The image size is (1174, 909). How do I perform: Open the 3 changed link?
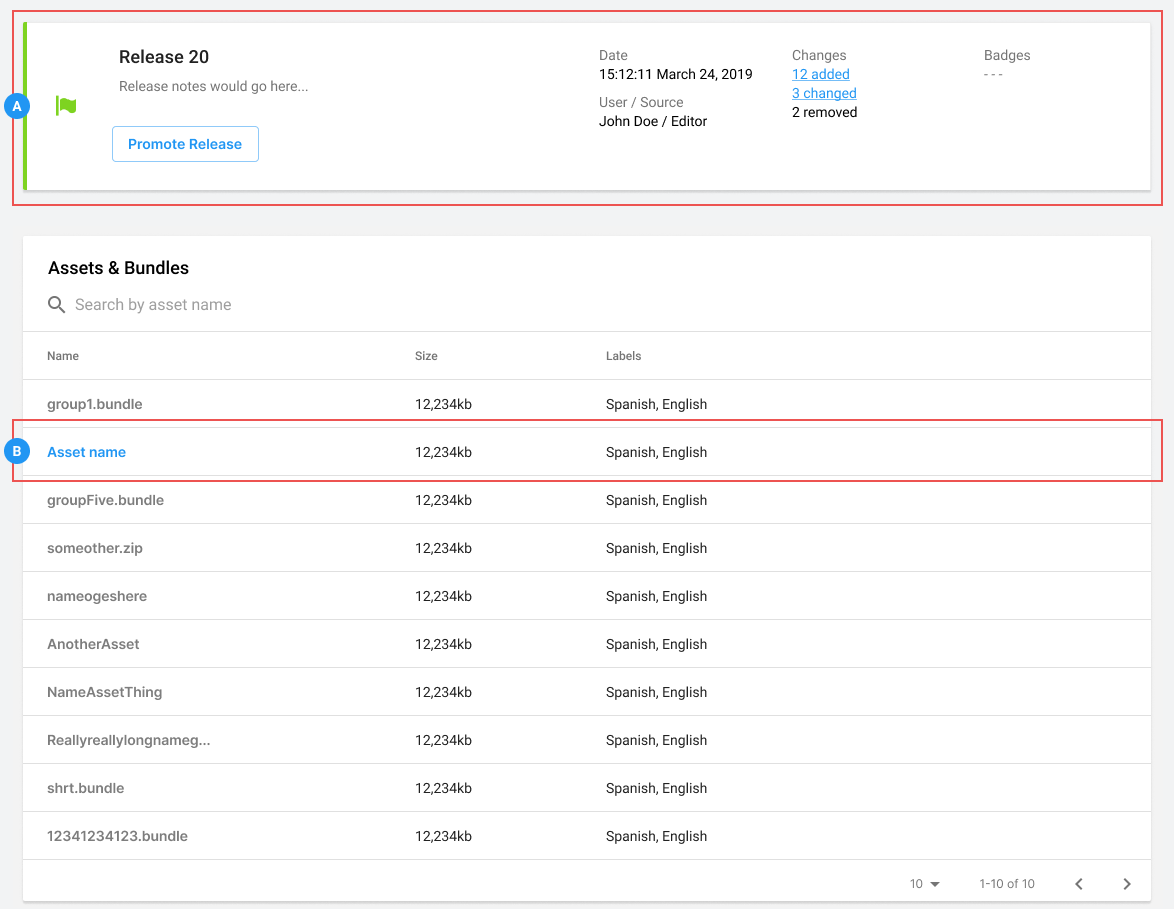[x=824, y=93]
